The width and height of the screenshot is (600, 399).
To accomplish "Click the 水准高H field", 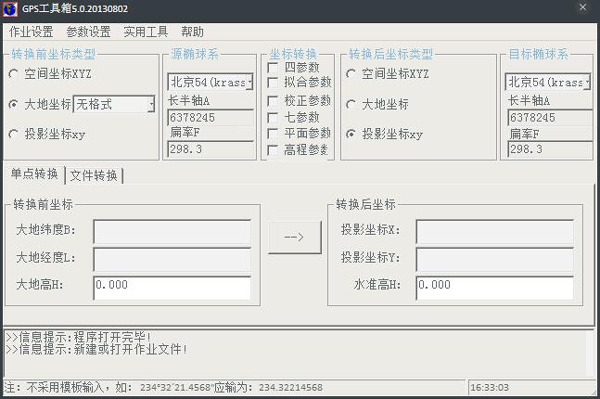I will [495, 288].
